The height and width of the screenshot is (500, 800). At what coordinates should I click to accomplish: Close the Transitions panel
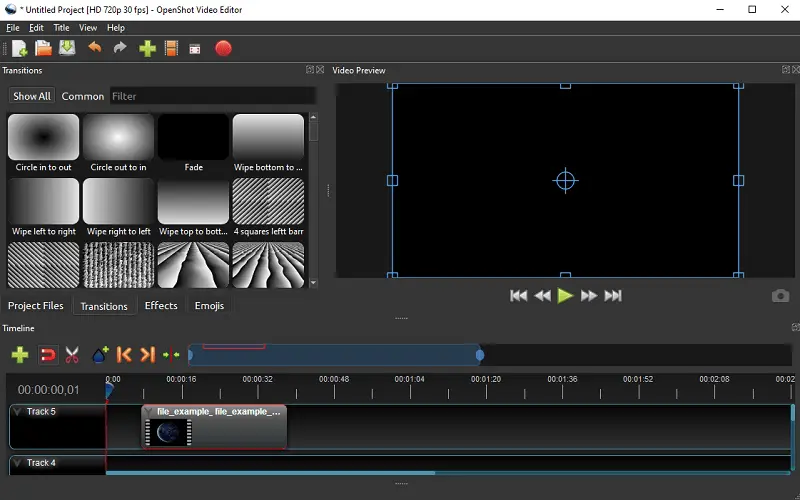click(320, 69)
